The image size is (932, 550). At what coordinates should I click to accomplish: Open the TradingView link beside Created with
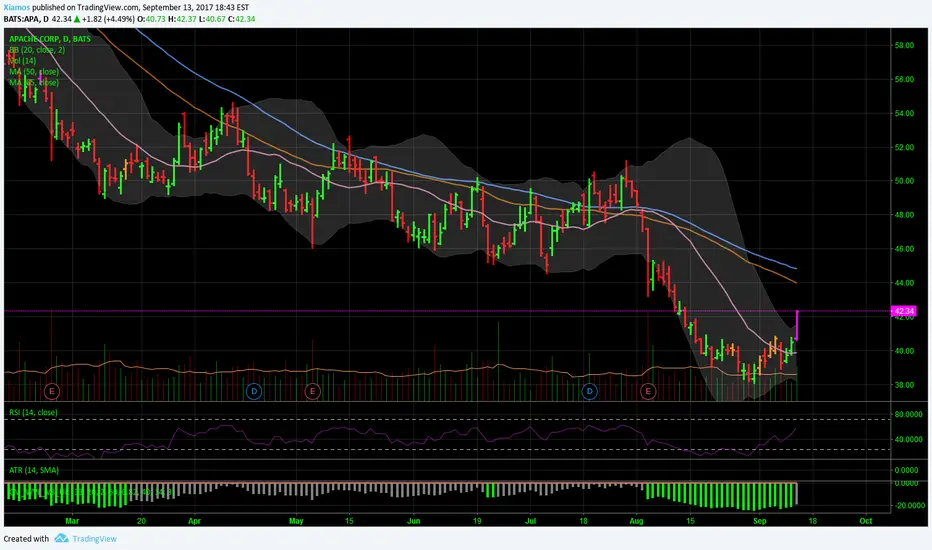(95, 539)
